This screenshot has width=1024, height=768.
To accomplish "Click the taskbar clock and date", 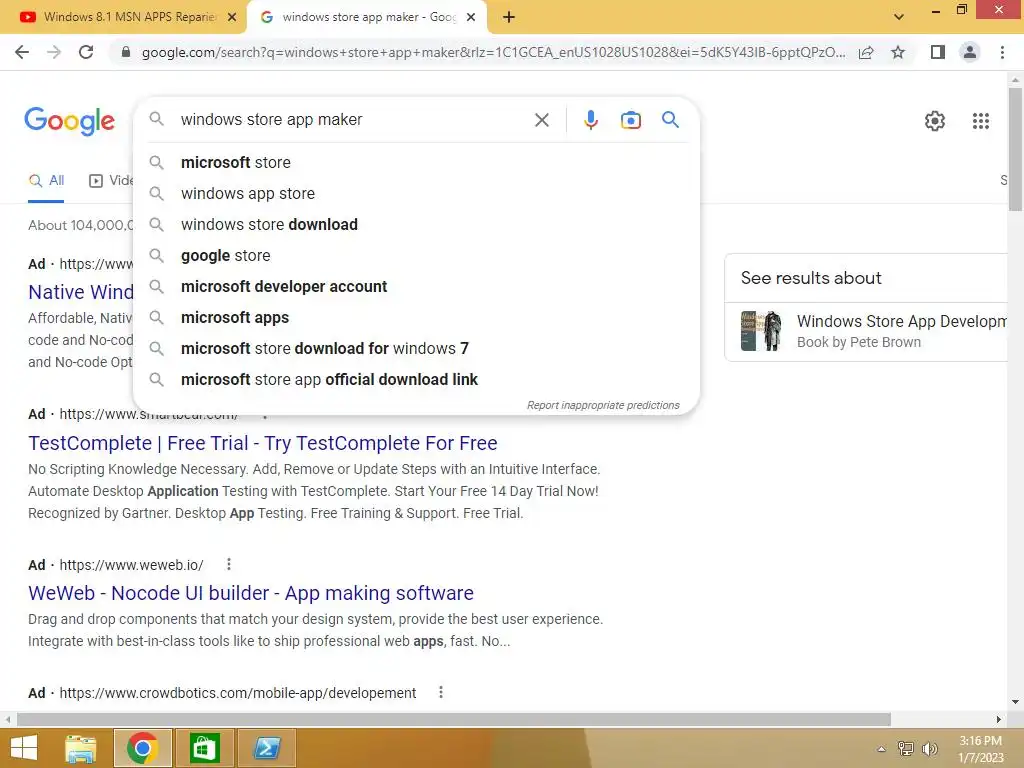I will pyautogui.click(x=980, y=749).
